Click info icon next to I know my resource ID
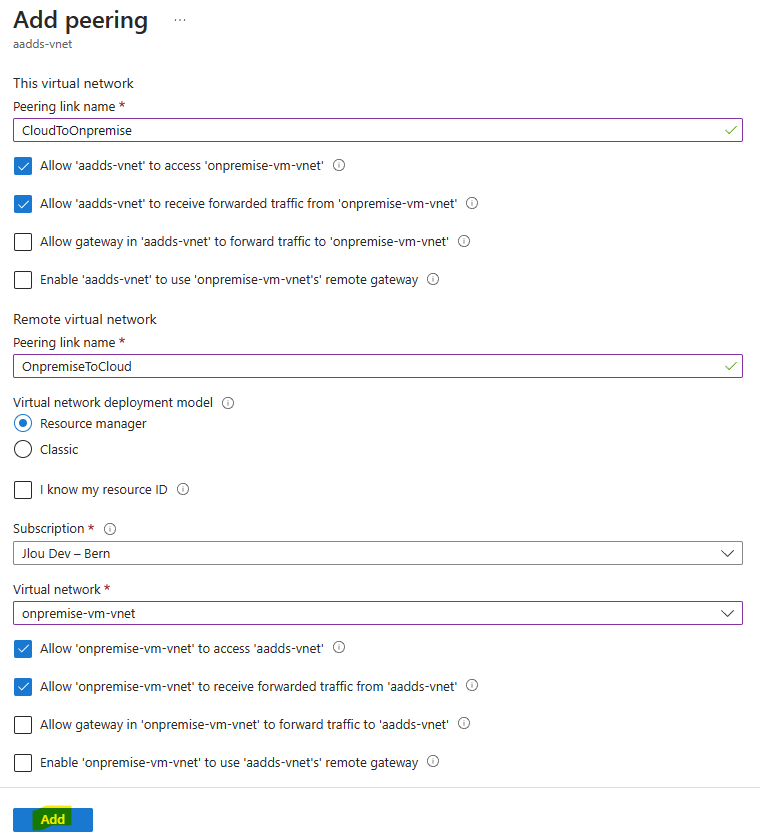The width and height of the screenshot is (760, 836). [183, 489]
